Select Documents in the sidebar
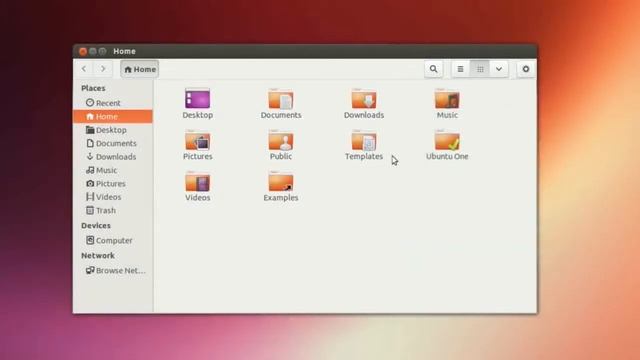 pos(113,143)
